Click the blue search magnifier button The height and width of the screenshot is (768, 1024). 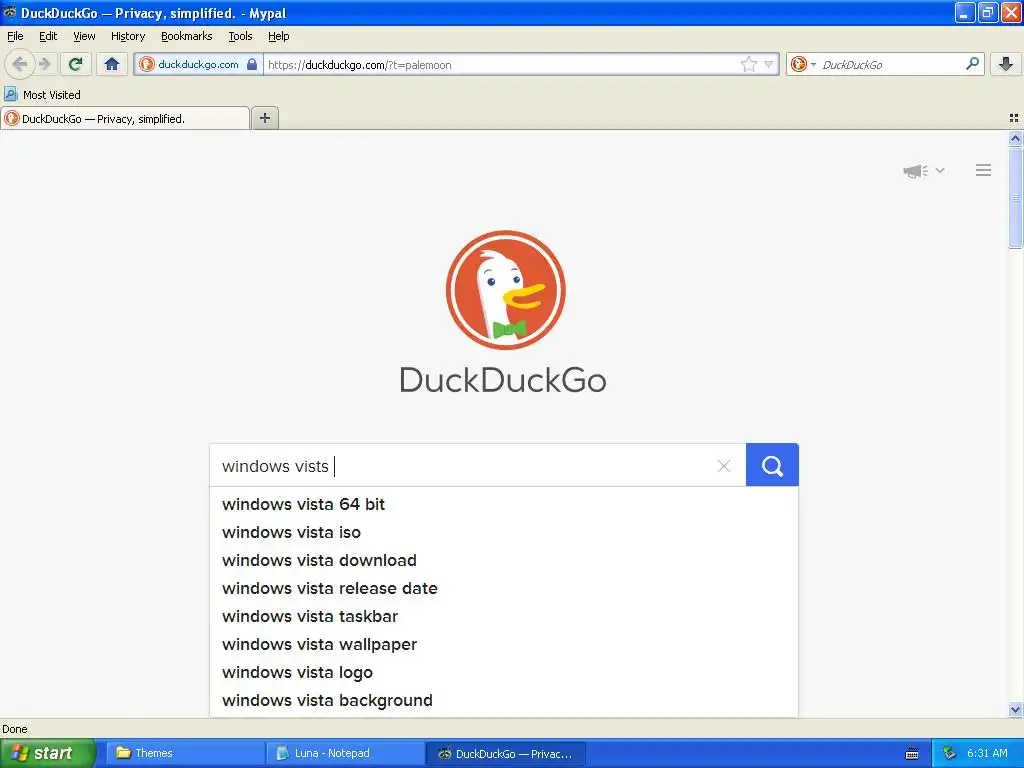772,465
